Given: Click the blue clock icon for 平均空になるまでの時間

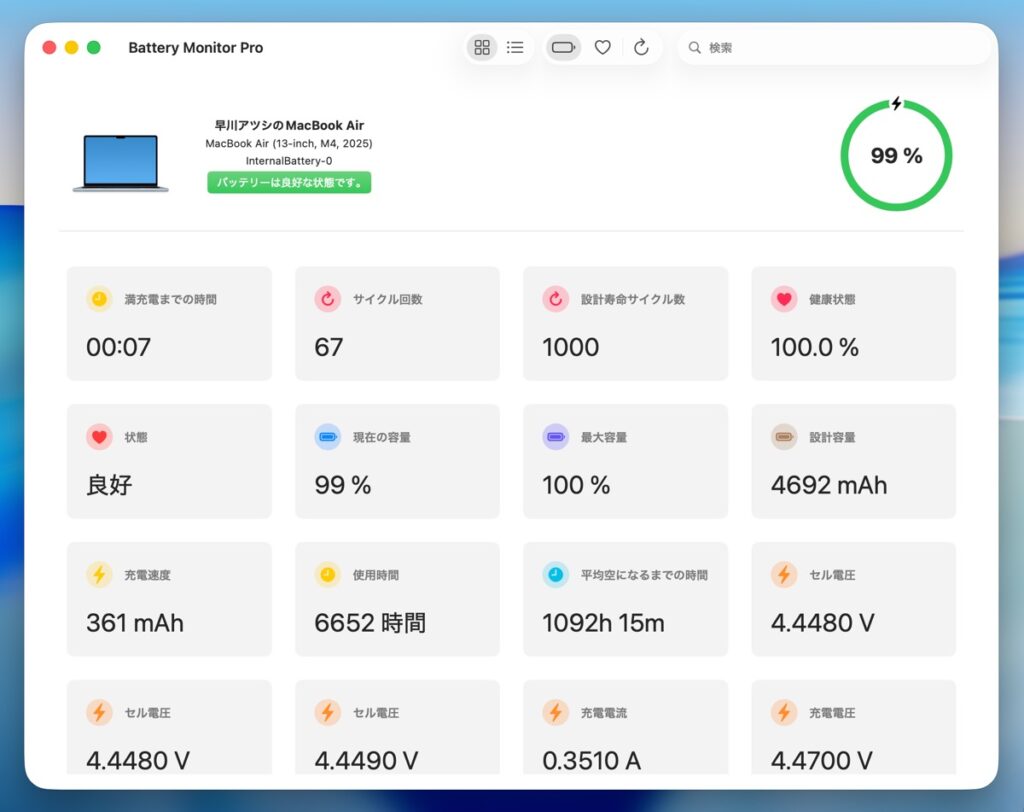Looking at the screenshot, I should coord(555,575).
